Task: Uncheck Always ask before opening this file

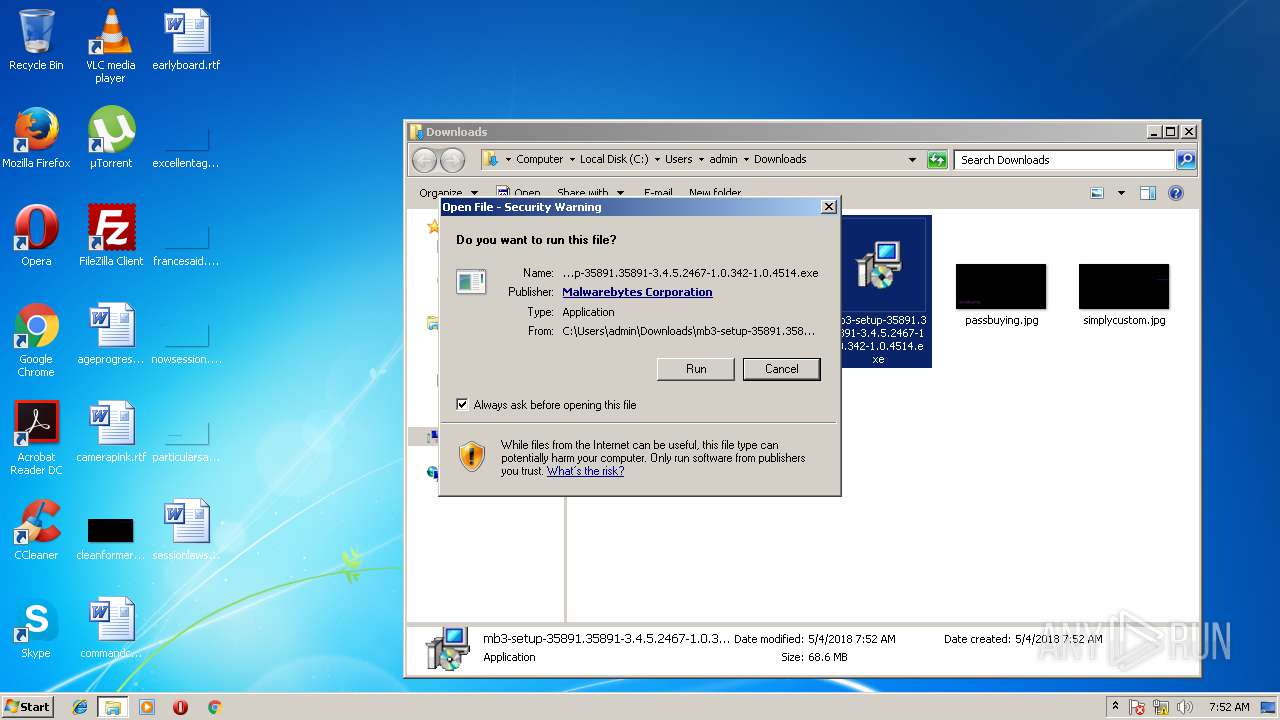Action: coord(462,405)
